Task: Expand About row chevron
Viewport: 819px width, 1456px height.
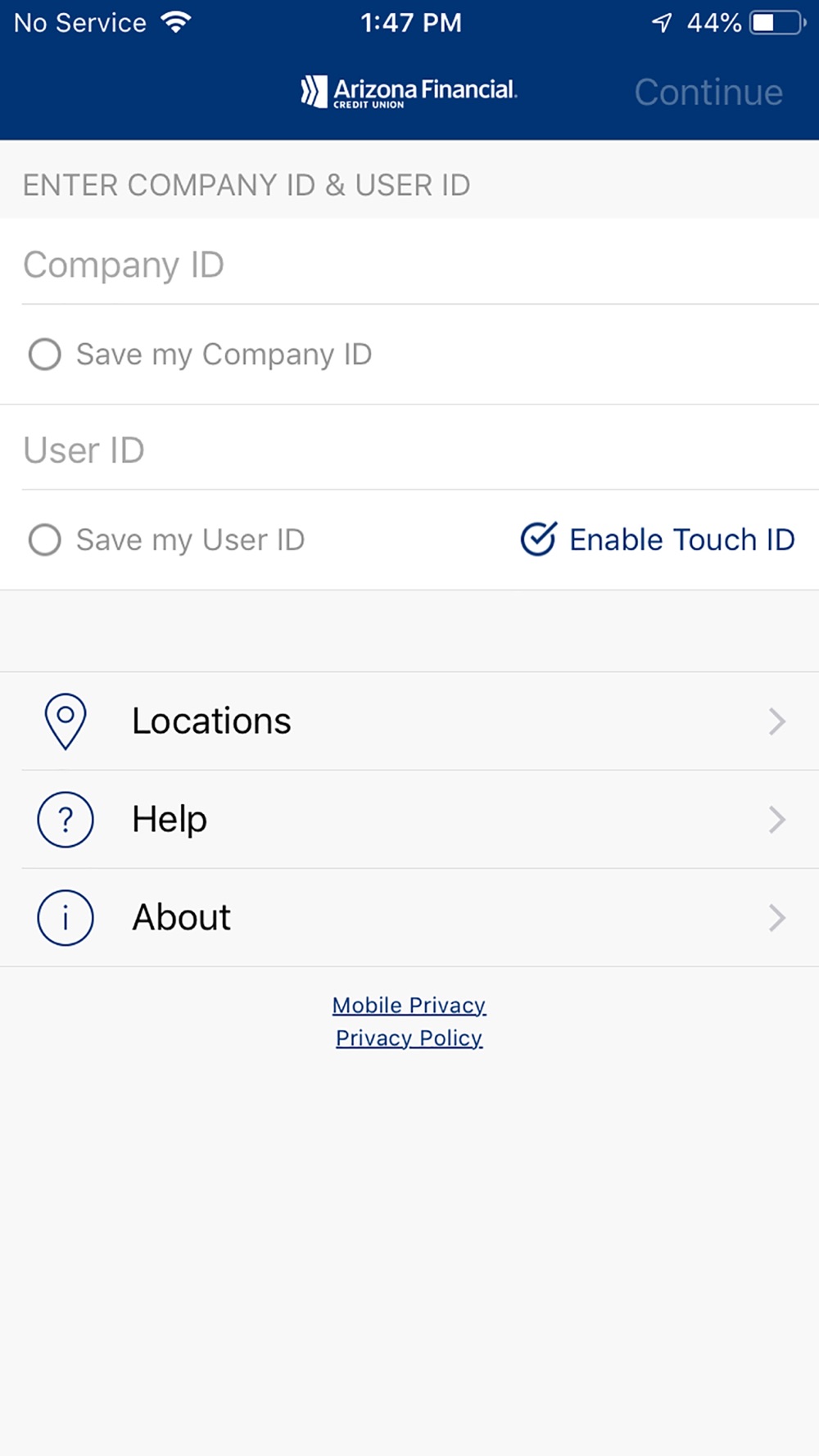Action: 776,917
